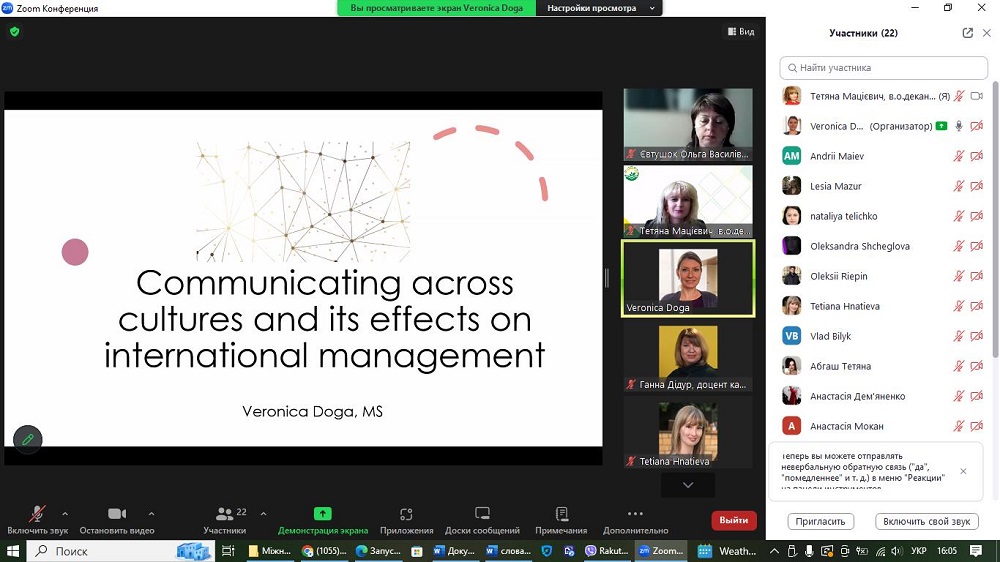Expand audio options arrow beside microphone

coord(65,513)
